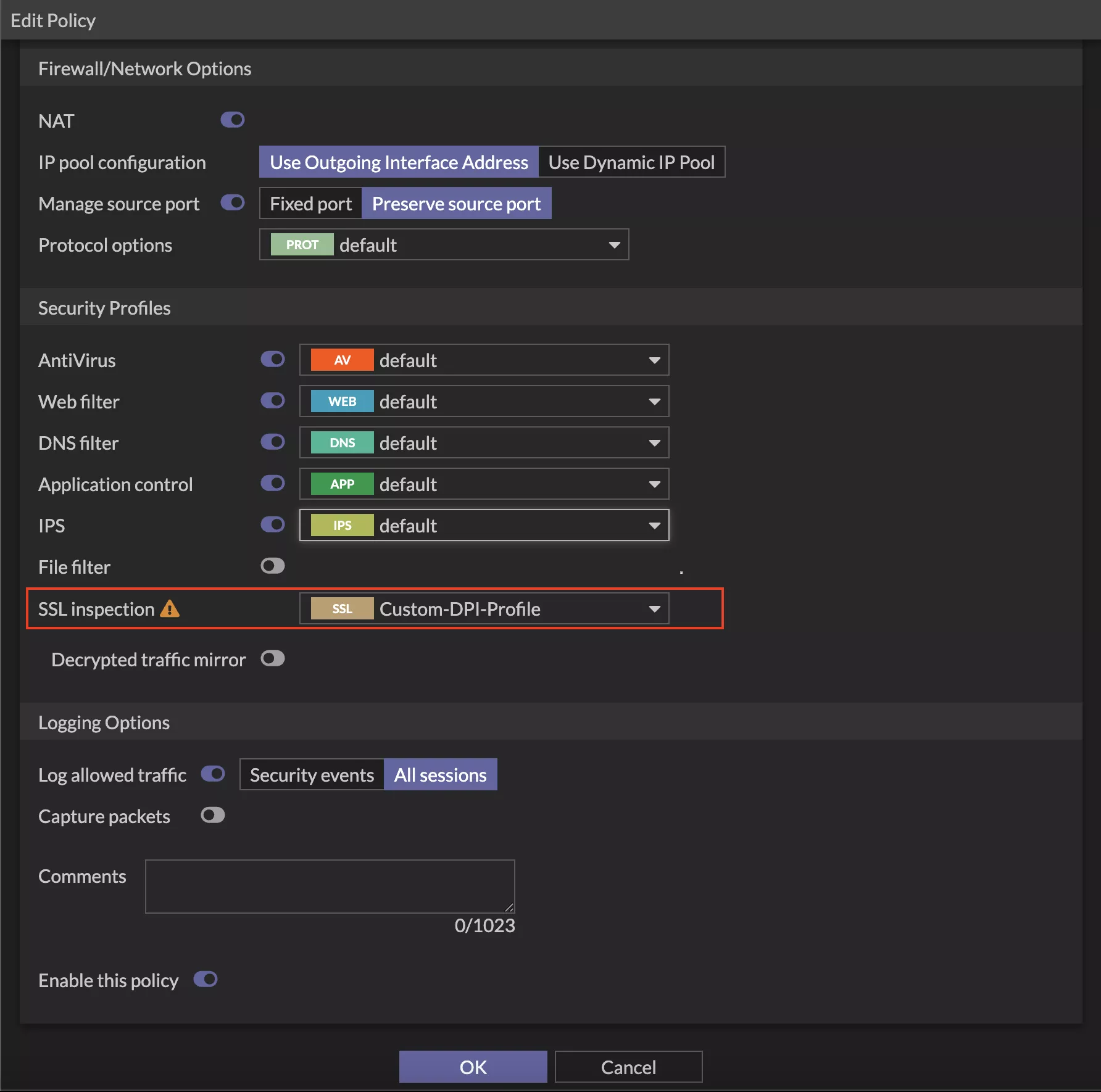Click the green APP badge icon

pos(343,484)
